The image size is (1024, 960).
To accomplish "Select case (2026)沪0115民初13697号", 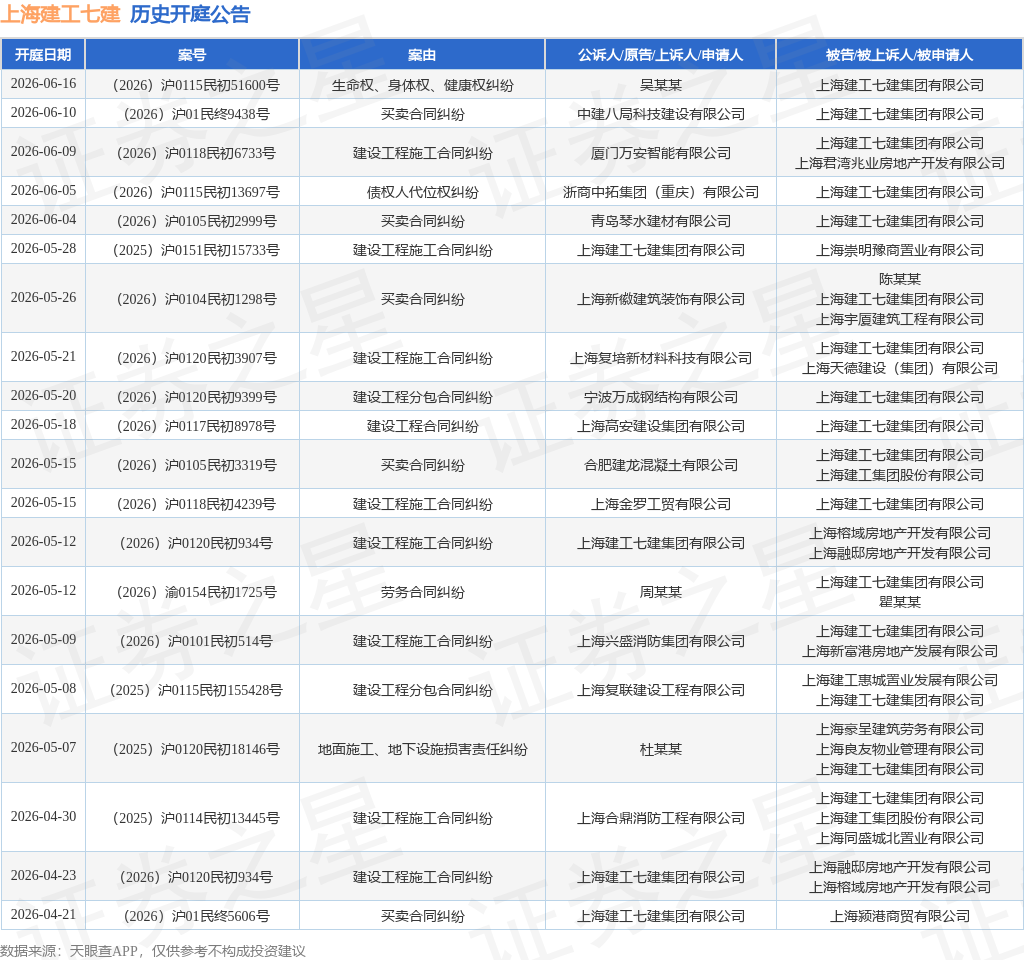I will click(x=196, y=193).
